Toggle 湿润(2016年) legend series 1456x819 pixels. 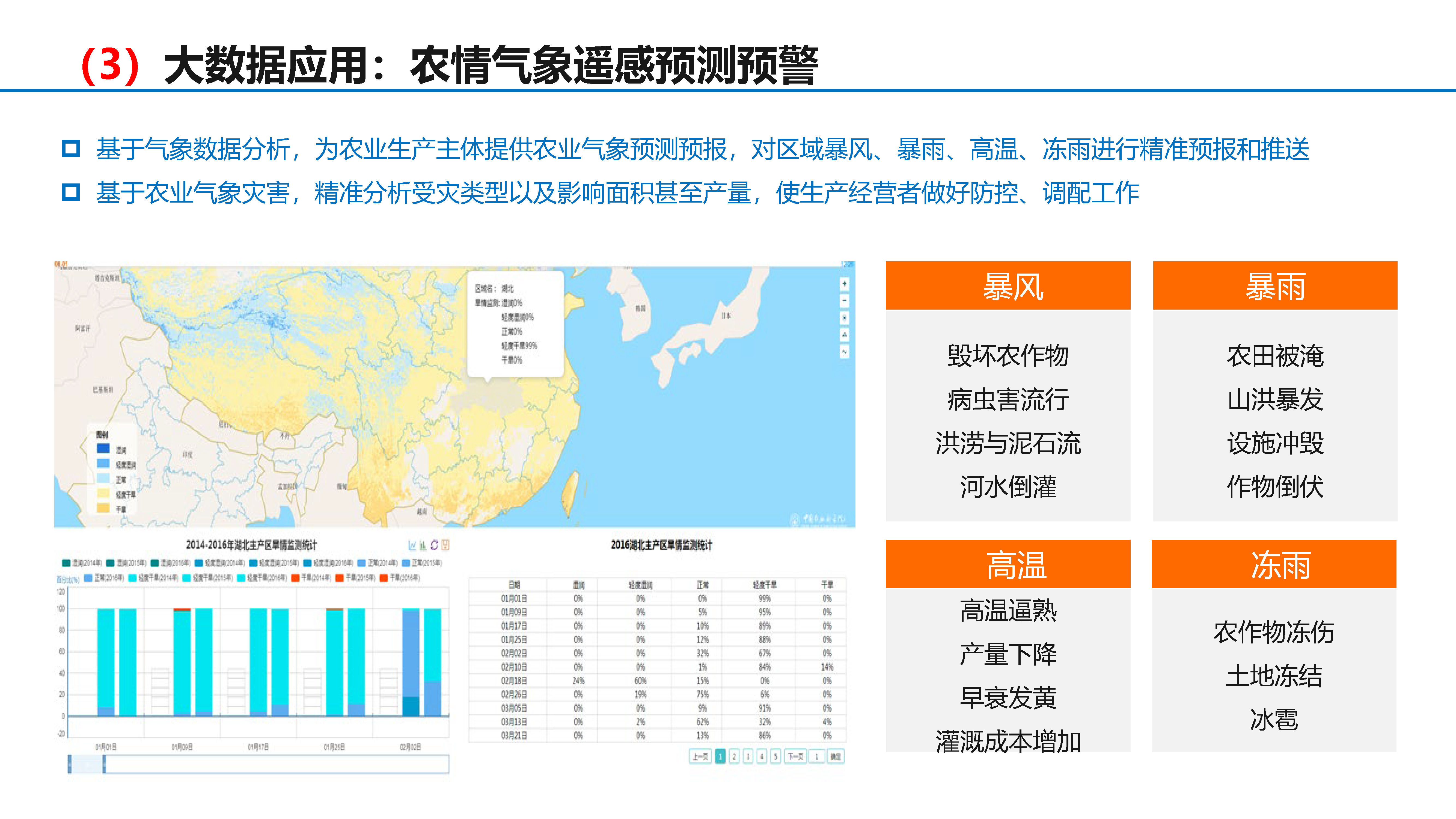[x=170, y=563]
